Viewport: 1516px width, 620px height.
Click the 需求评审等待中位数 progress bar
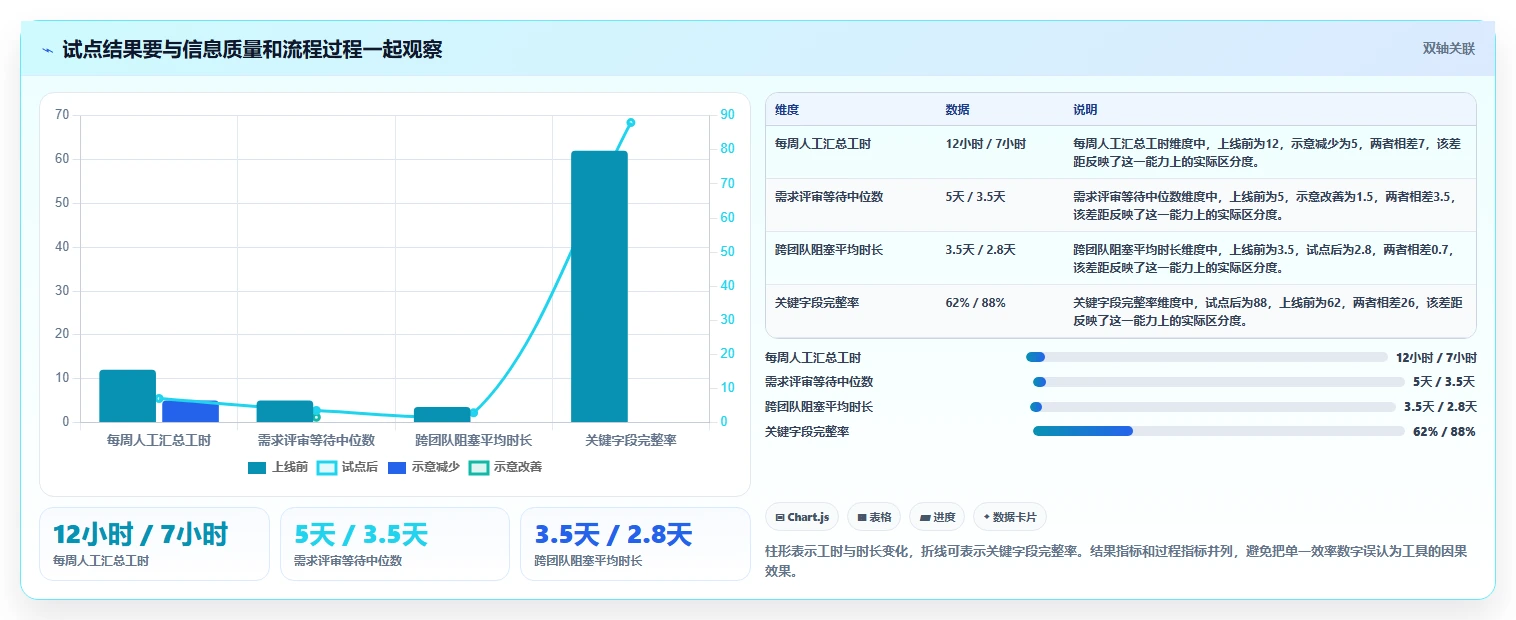point(1219,382)
